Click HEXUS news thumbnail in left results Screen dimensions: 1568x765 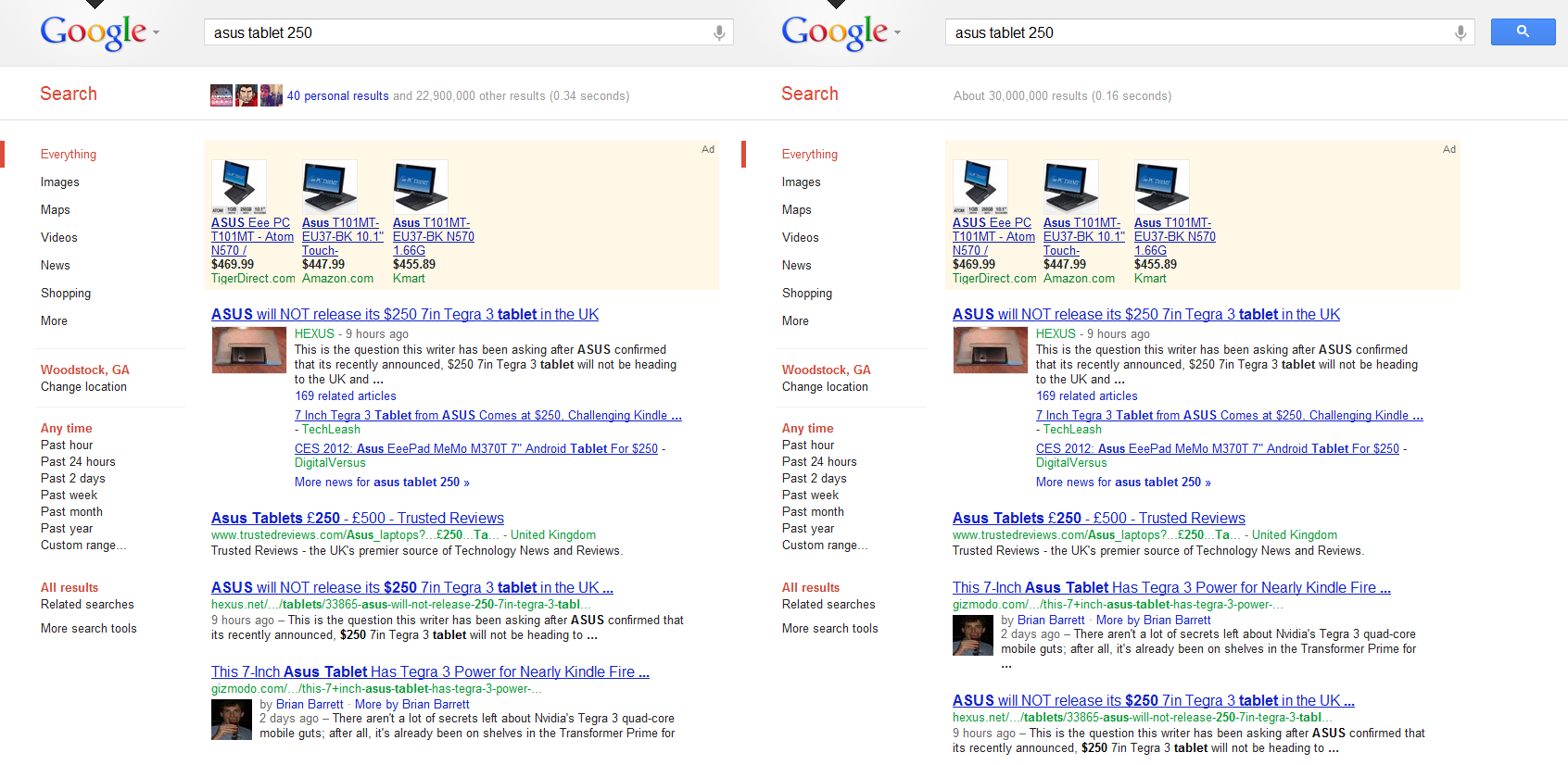pos(249,350)
